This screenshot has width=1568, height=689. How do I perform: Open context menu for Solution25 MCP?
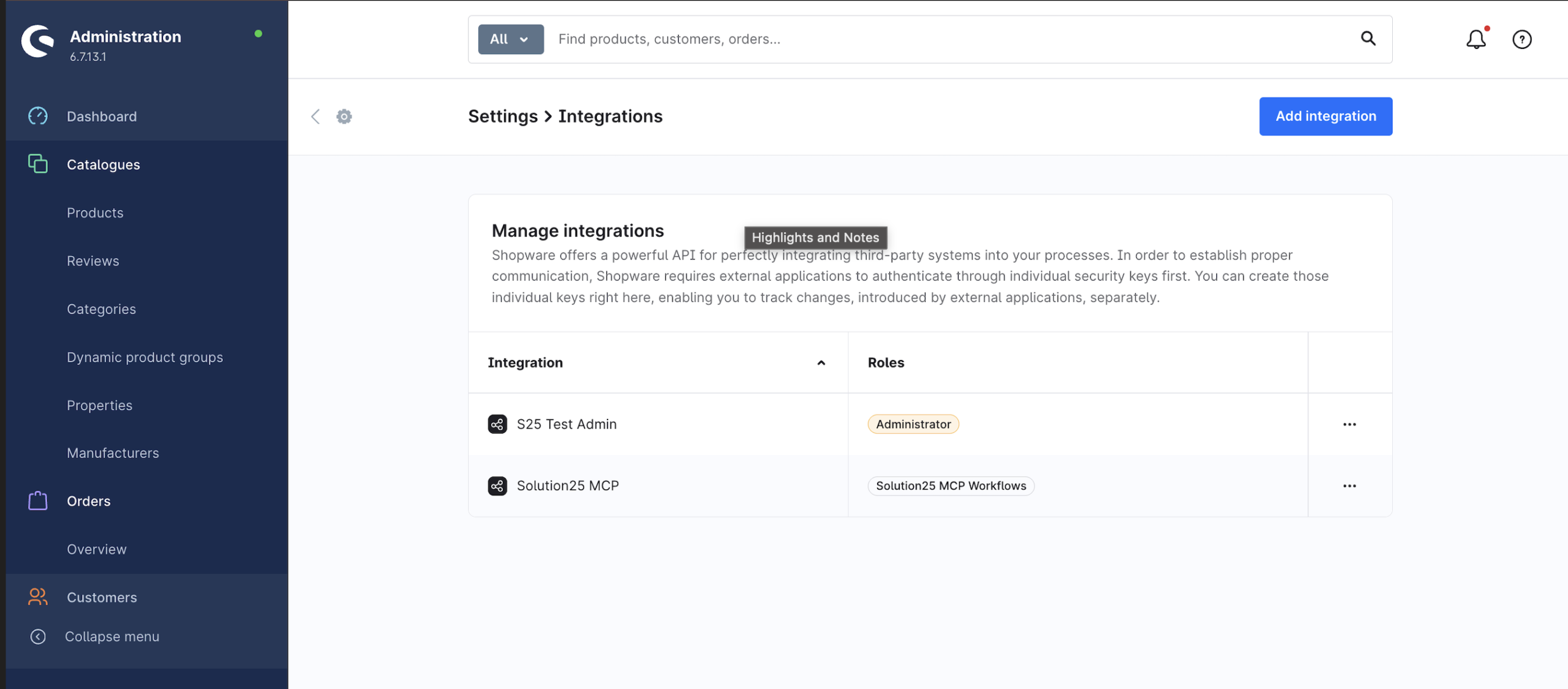[x=1349, y=486]
